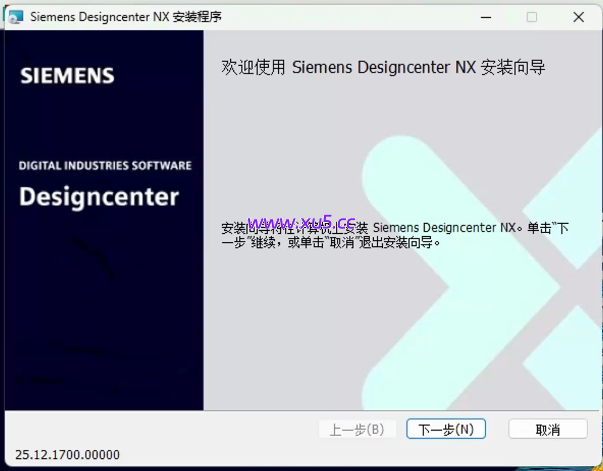Viewport: 603px width, 471px height.
Task: Click the disabled maximize button in title bar
Action: (x=531, y=17)
